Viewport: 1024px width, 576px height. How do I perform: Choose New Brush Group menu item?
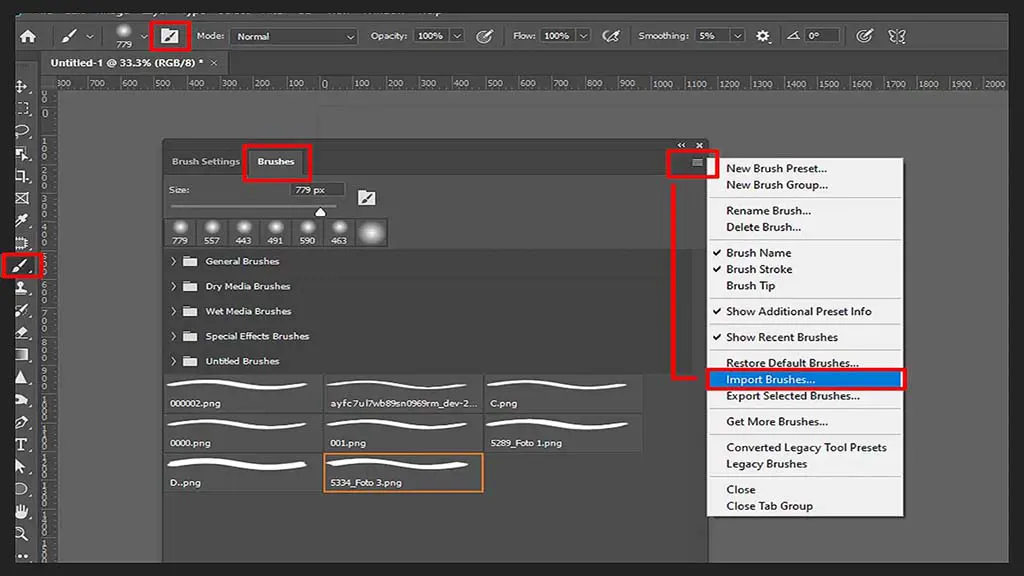777,185
